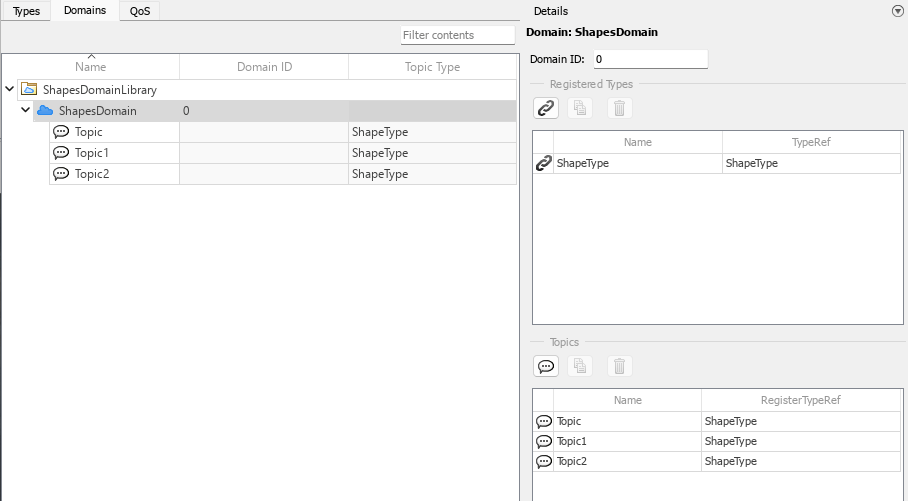The height and width of the screenshot is (501, 908).
Task: Collapse the ShapesDomain tree node
Action: pyautogui.click(x=25, y=111)
